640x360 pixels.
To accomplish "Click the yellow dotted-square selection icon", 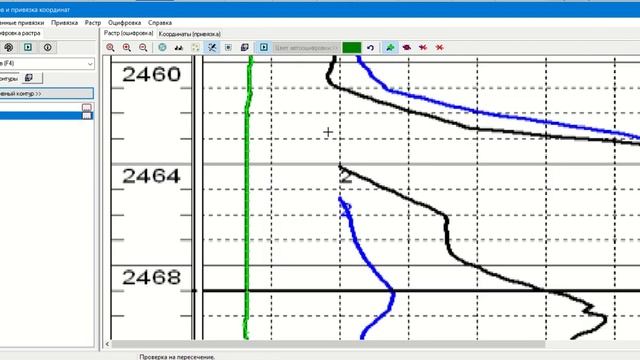I will click(x=196, y=47).
